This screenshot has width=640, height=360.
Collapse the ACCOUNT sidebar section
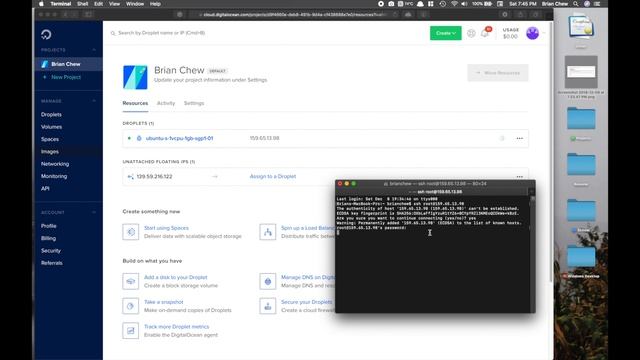pyautogui.click(x=94, y=212)
